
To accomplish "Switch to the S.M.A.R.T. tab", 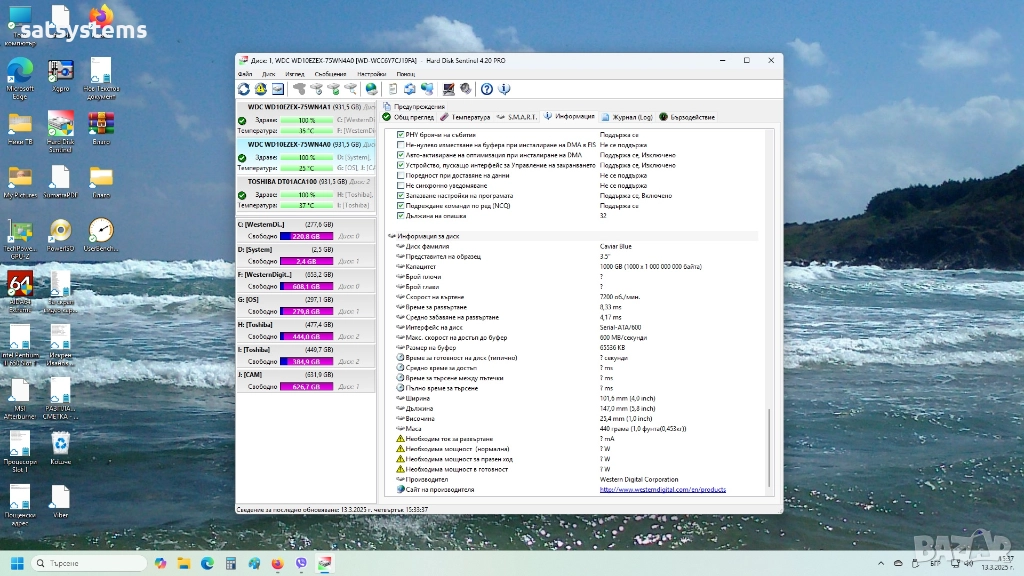I will tap(517, 117).
